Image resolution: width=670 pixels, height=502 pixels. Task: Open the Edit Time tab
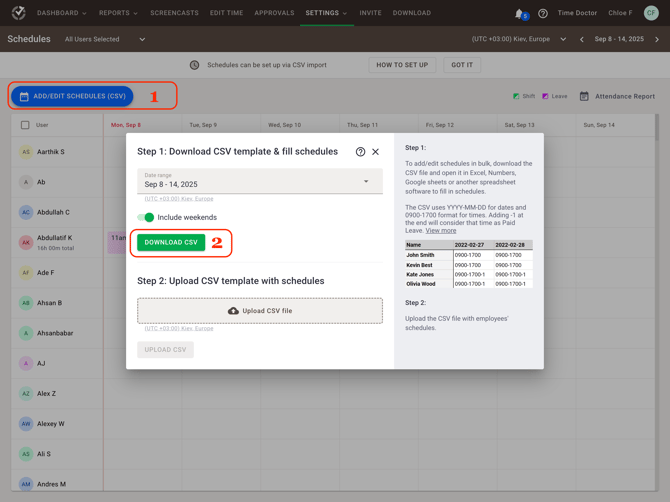226,13
